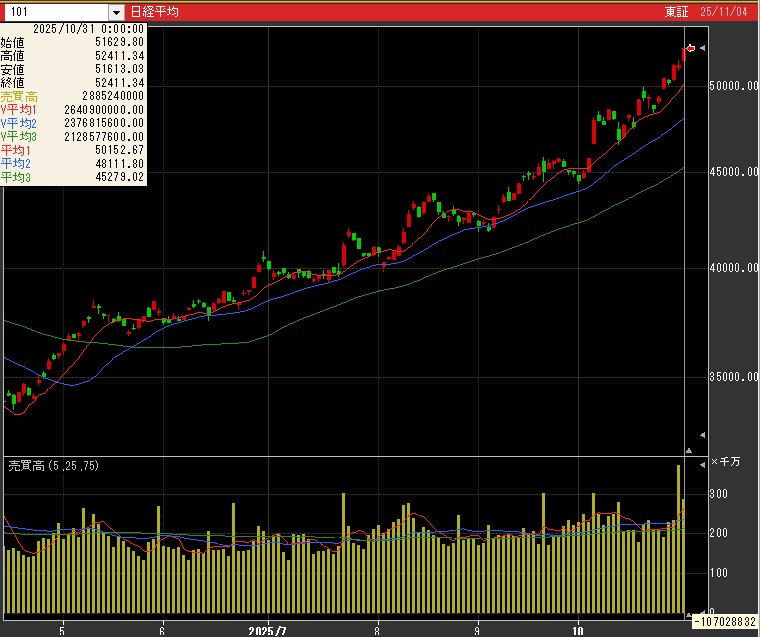Screen dimensions: 760x637
Task: Click the red arrow marker at latest candle
Action: (690, 48)
